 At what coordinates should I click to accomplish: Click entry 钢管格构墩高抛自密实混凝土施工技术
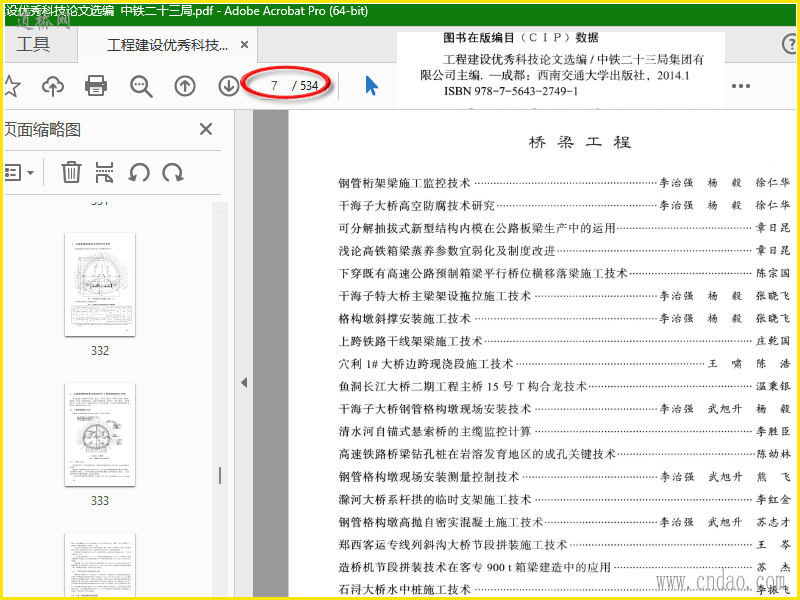click(441, 522)
